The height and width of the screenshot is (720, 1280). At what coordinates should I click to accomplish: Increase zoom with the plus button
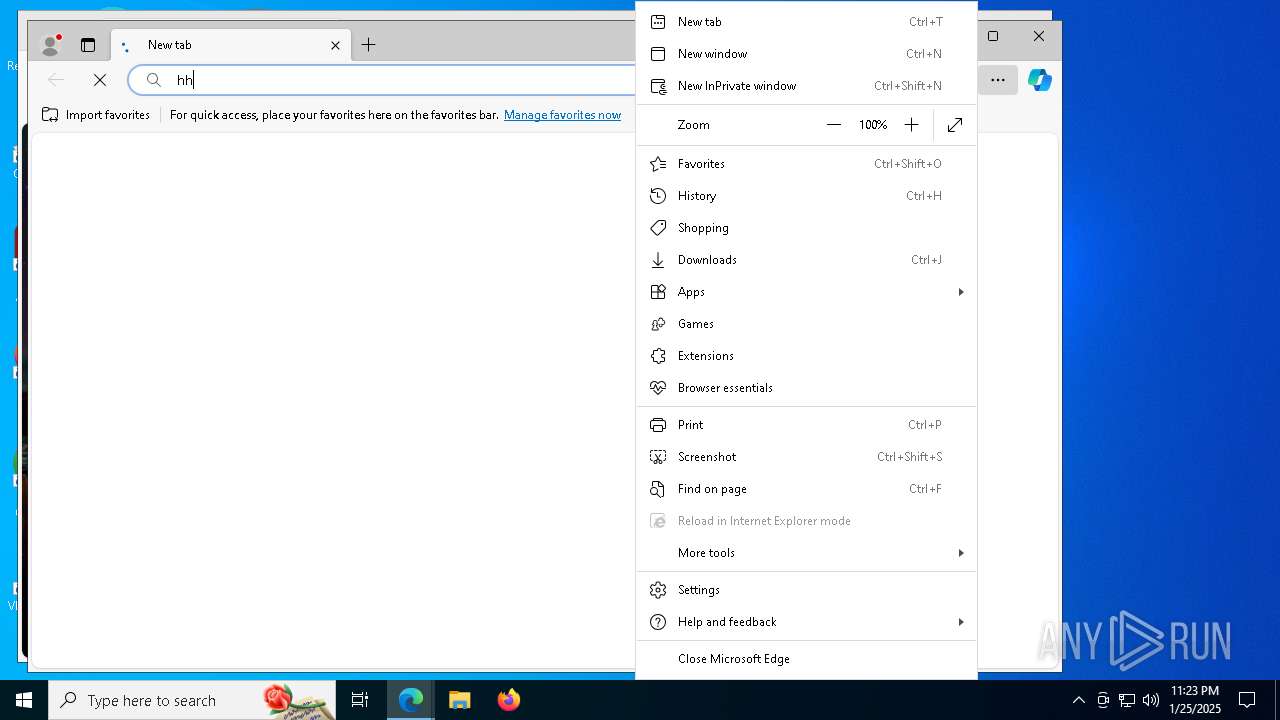(911, 125)
